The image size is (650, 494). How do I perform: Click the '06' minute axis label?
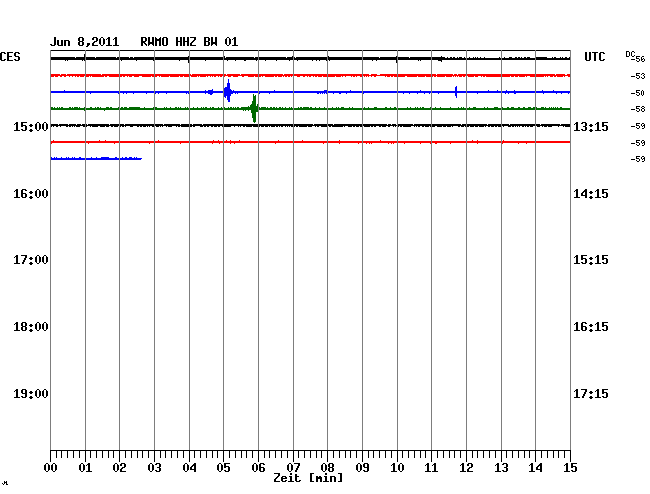click(258, 468)
